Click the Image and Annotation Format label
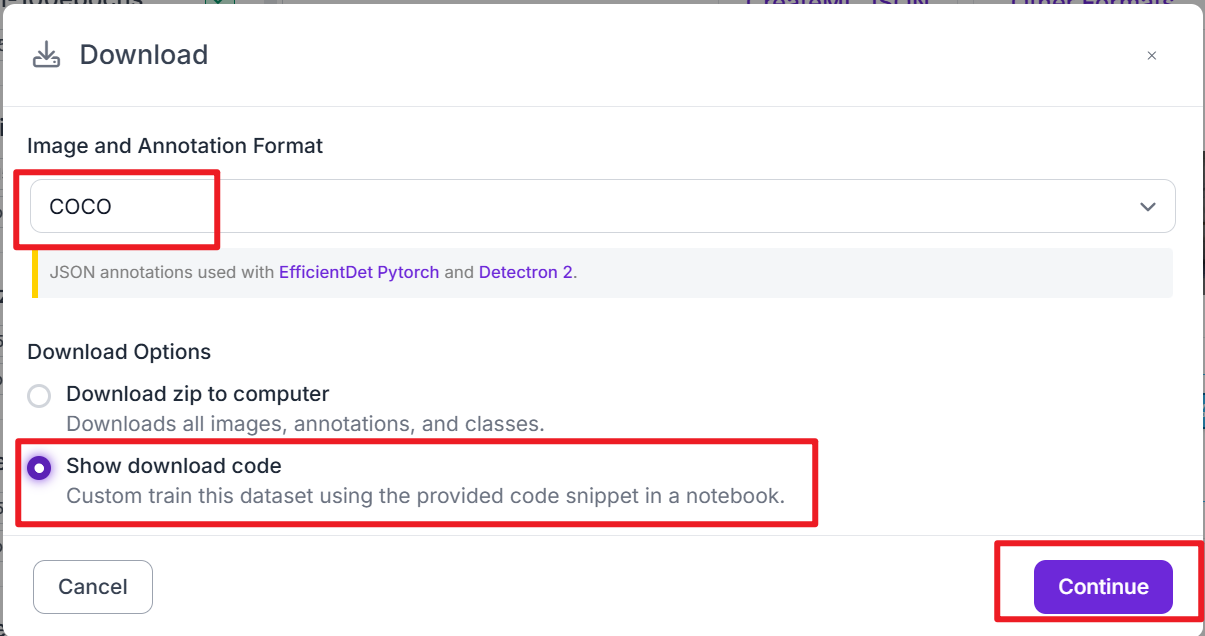 (x=175, y=146)
